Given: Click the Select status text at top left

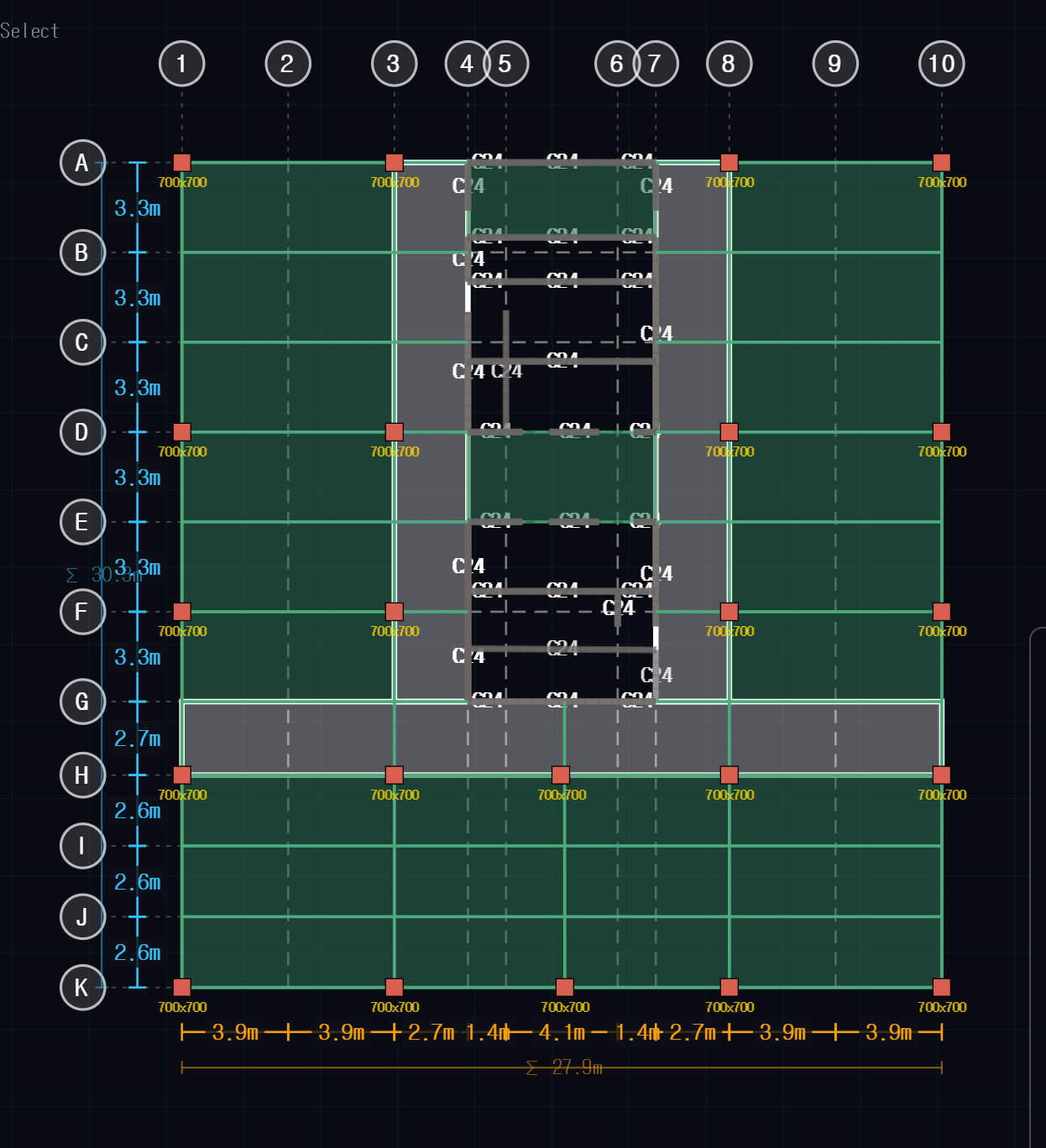Looking at the screenshot, I should click(29, 31).
